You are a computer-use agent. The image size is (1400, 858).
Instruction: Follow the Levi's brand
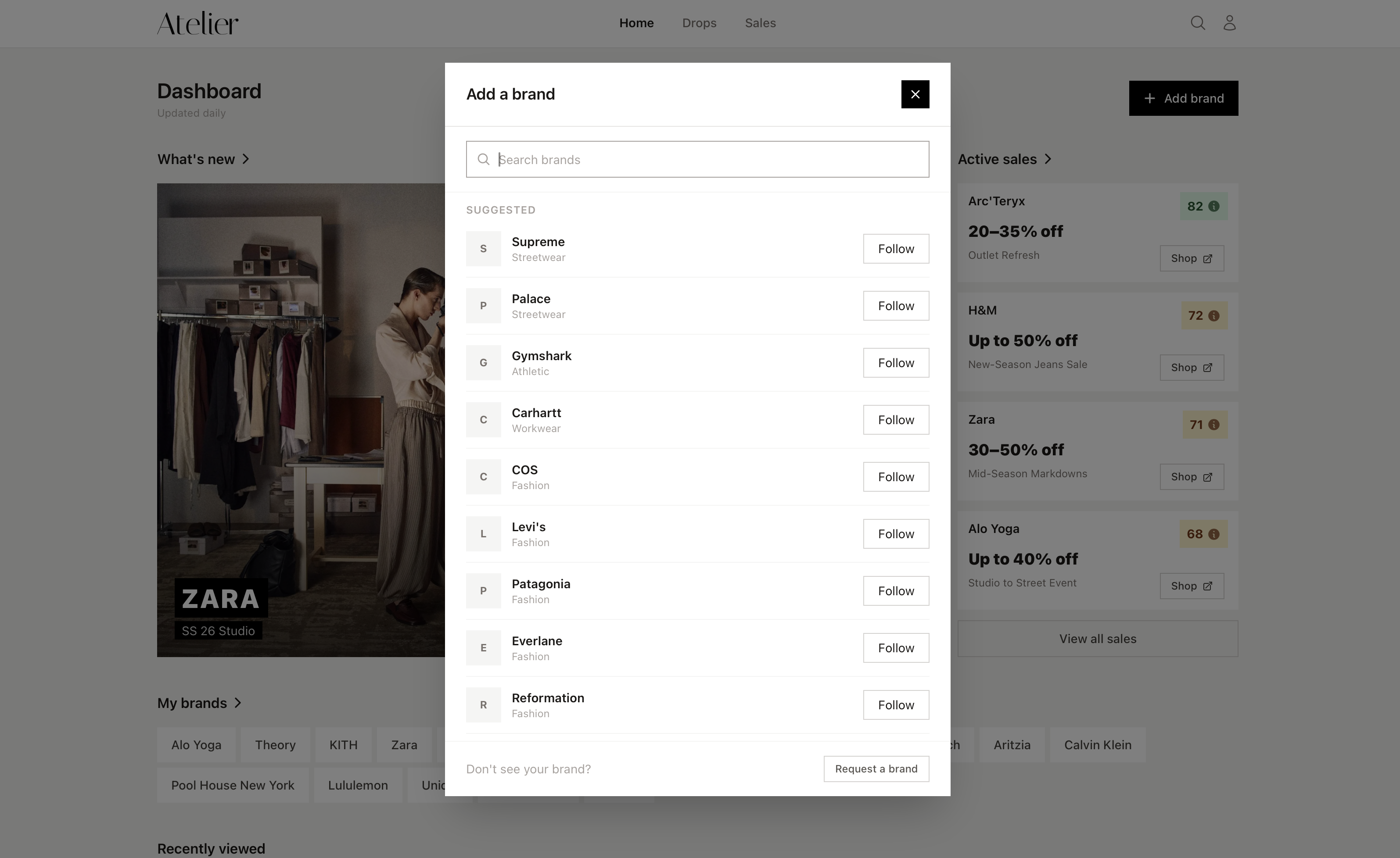(896, 534)
